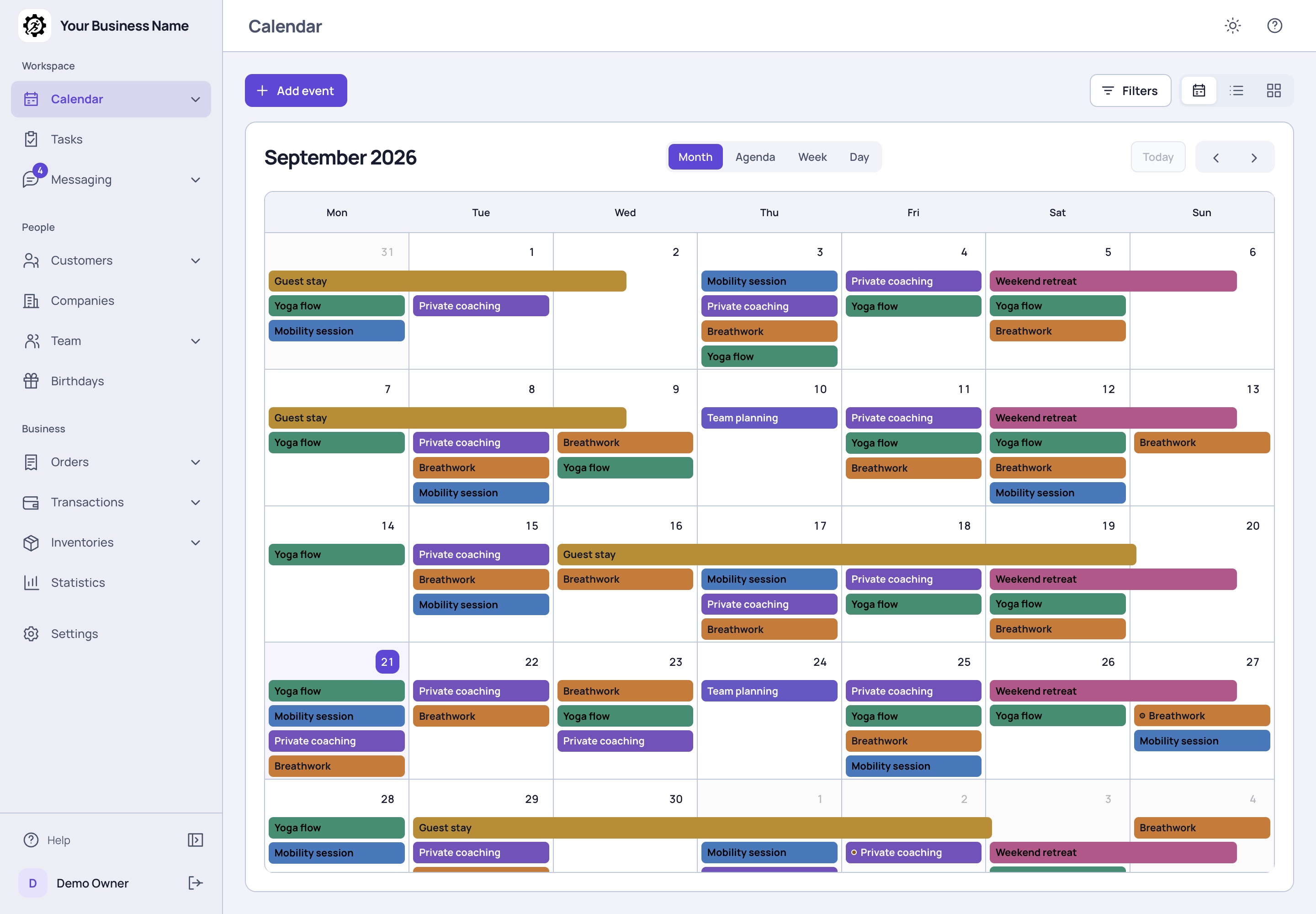Open Birthdays gift icon item

(111, 381)
